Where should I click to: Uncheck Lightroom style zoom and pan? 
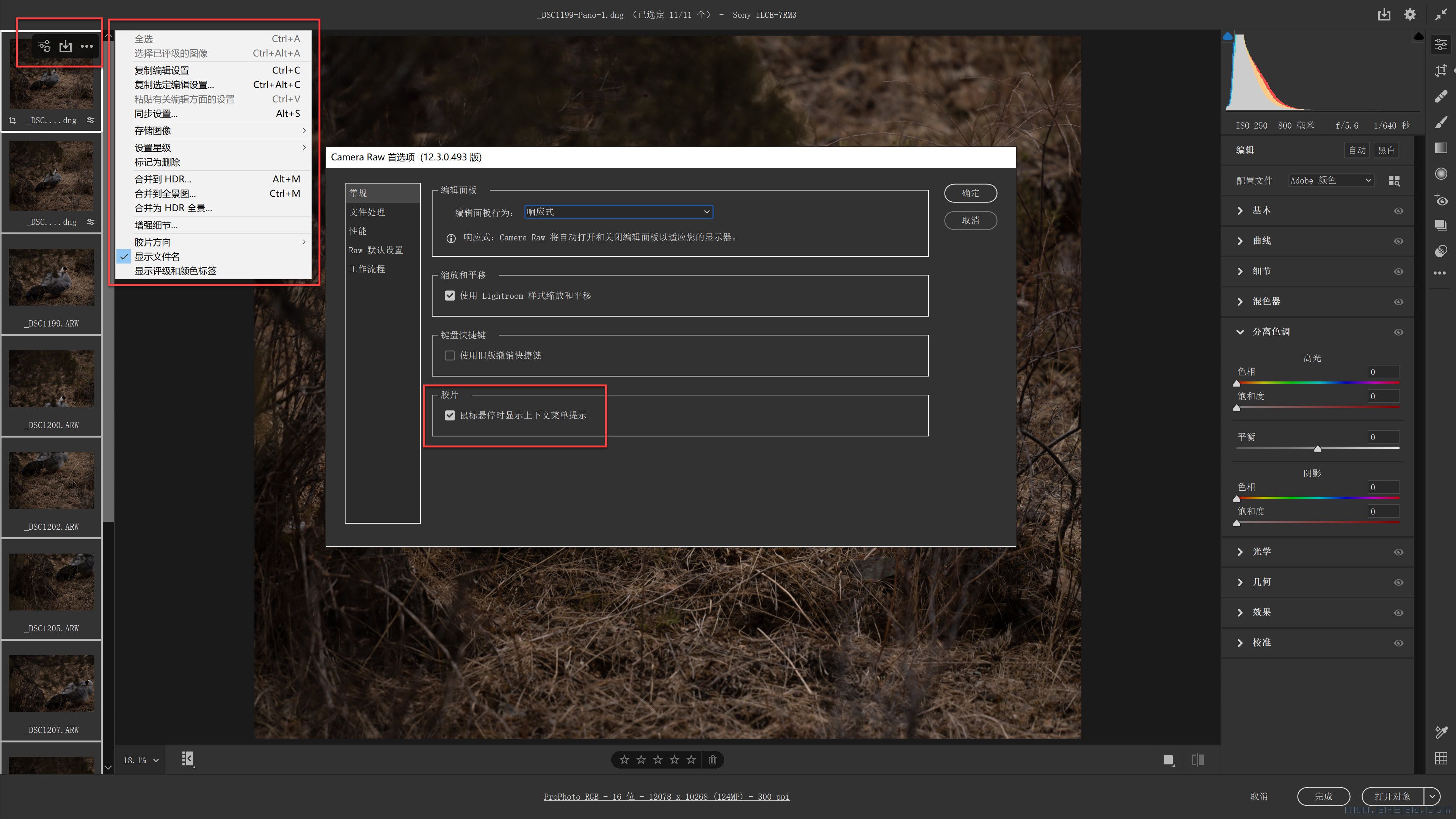pyautogui.click(x=450, y=296)
